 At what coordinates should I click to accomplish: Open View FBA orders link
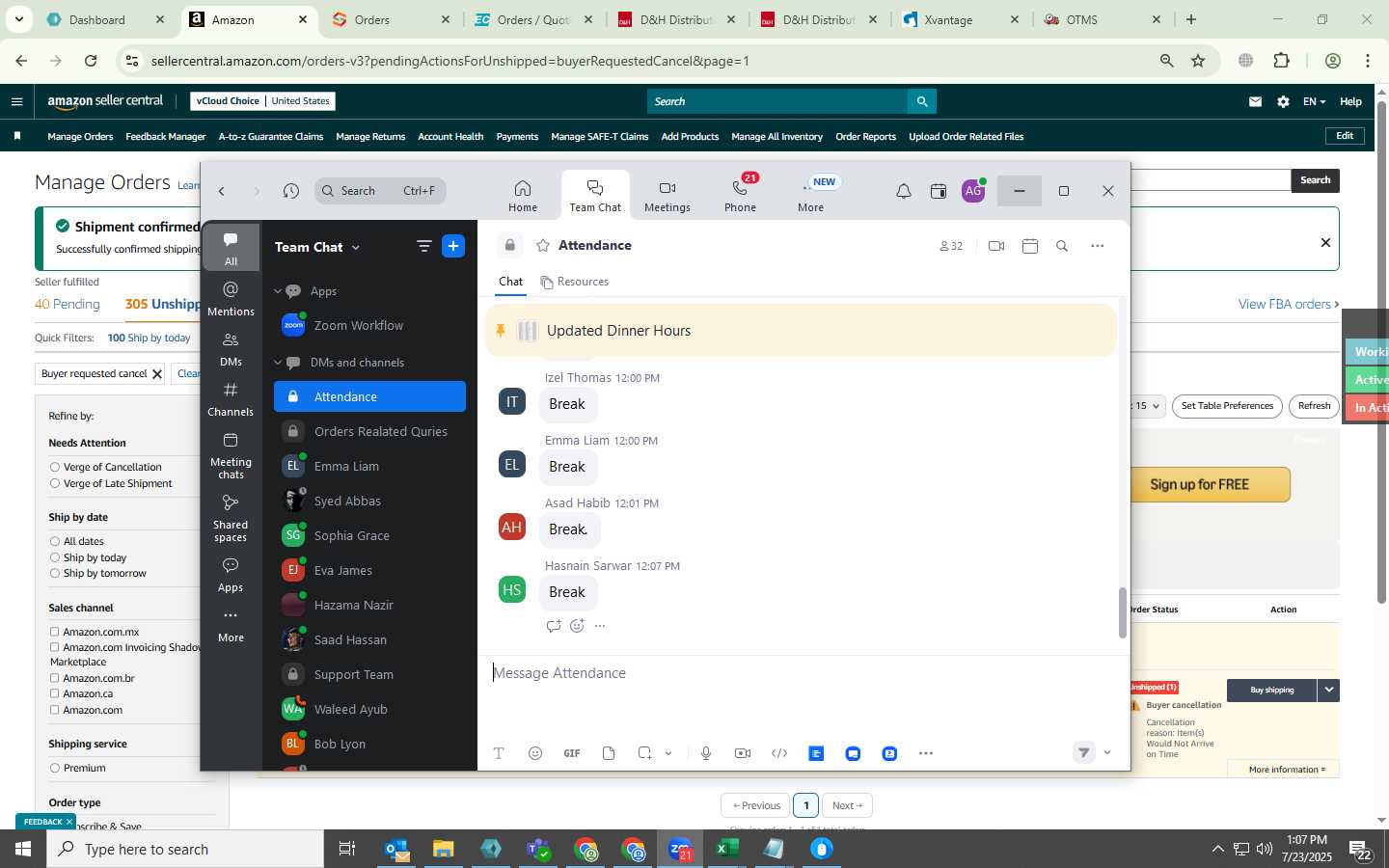[x=1289, y=304]
